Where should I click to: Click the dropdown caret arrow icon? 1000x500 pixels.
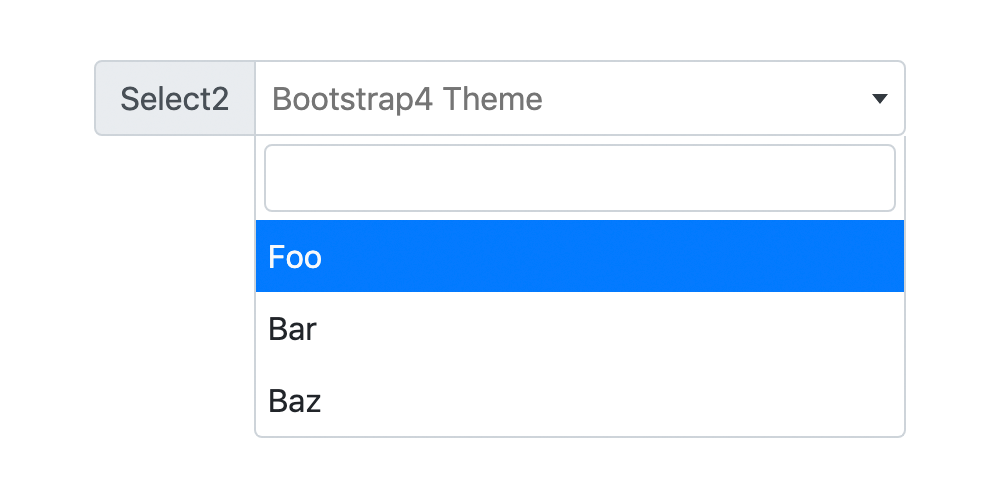point(880,99)
